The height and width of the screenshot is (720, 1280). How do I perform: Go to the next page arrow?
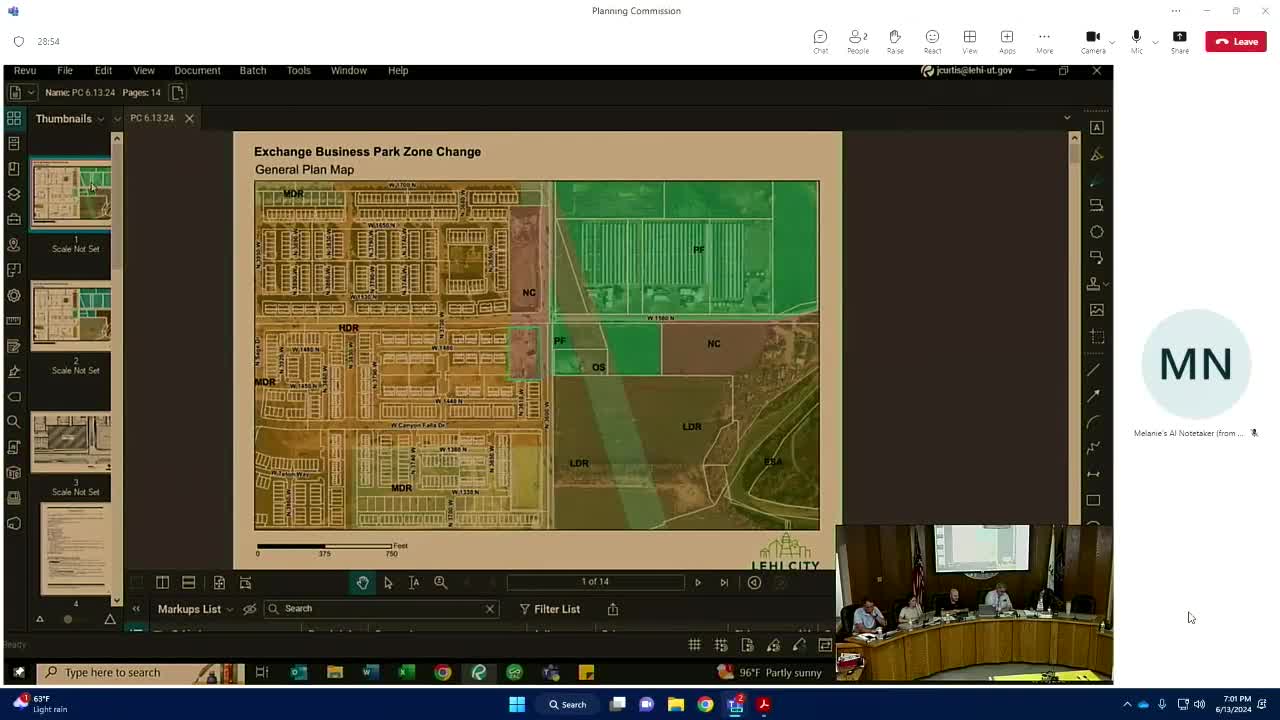(x=698, y=582)
